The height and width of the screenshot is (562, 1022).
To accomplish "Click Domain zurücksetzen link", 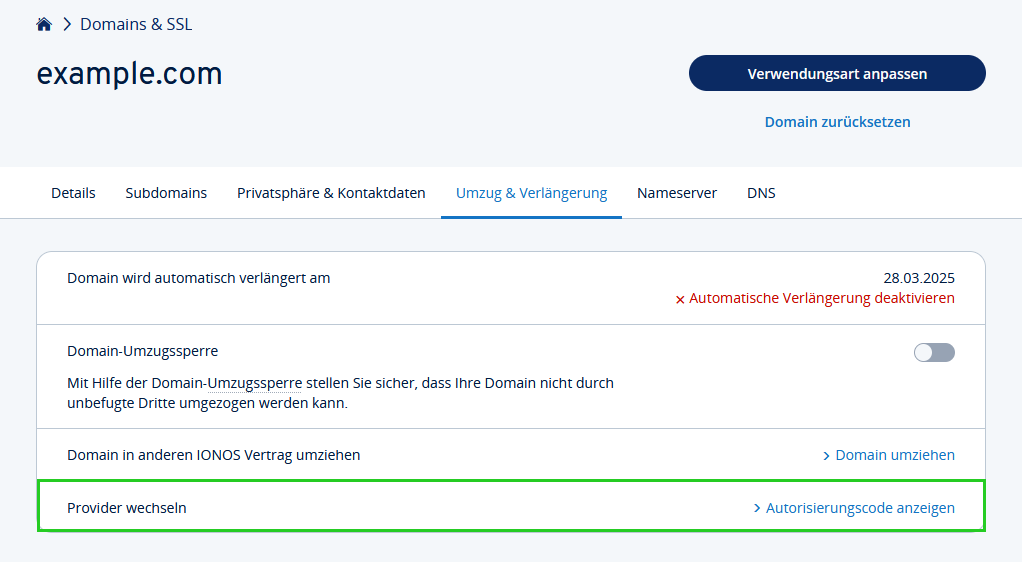I will [x=837, y=122].
